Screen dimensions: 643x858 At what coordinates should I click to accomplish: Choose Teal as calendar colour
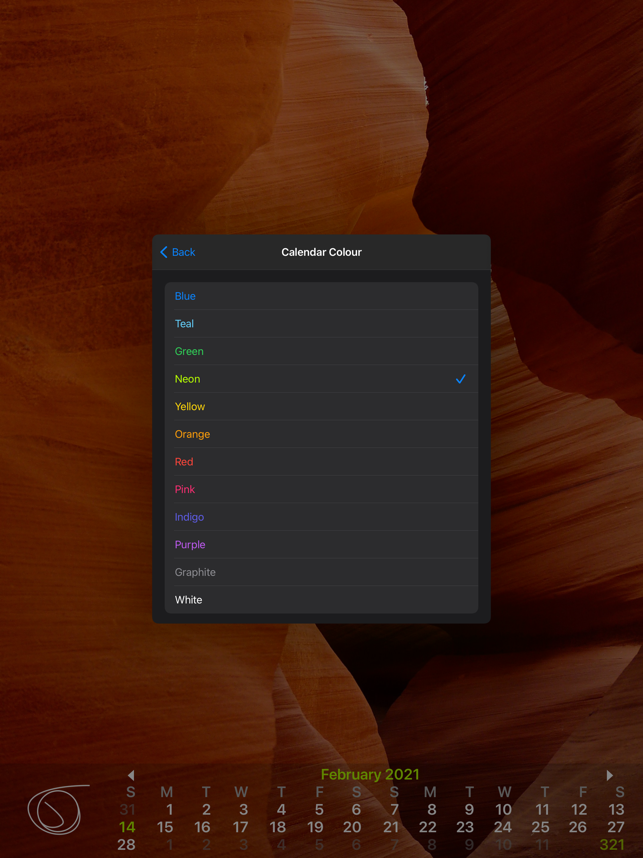click(321, 324)
